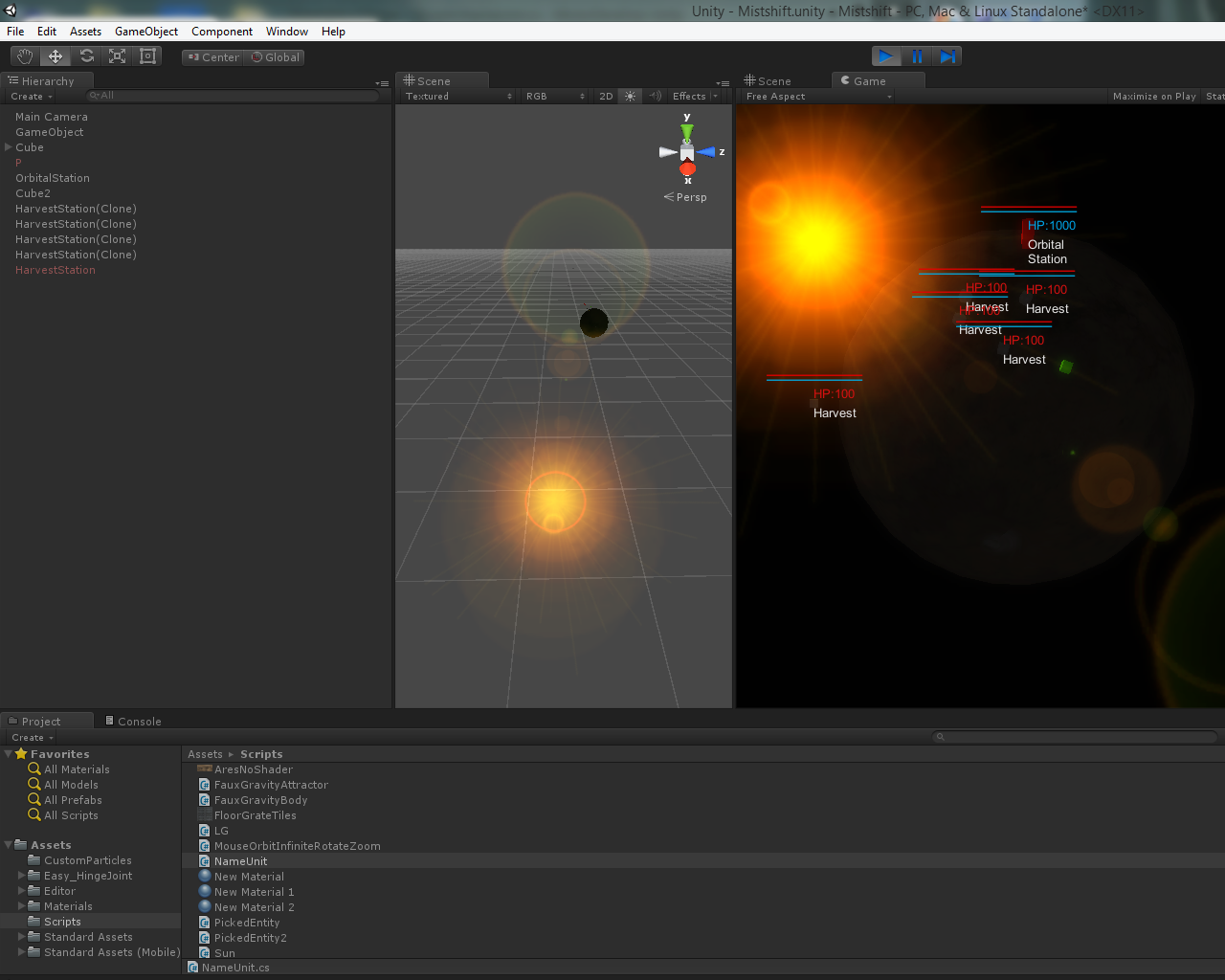Open the Textured draw mode dropdown
1225x980 pixels.
[x=457, y=96]
